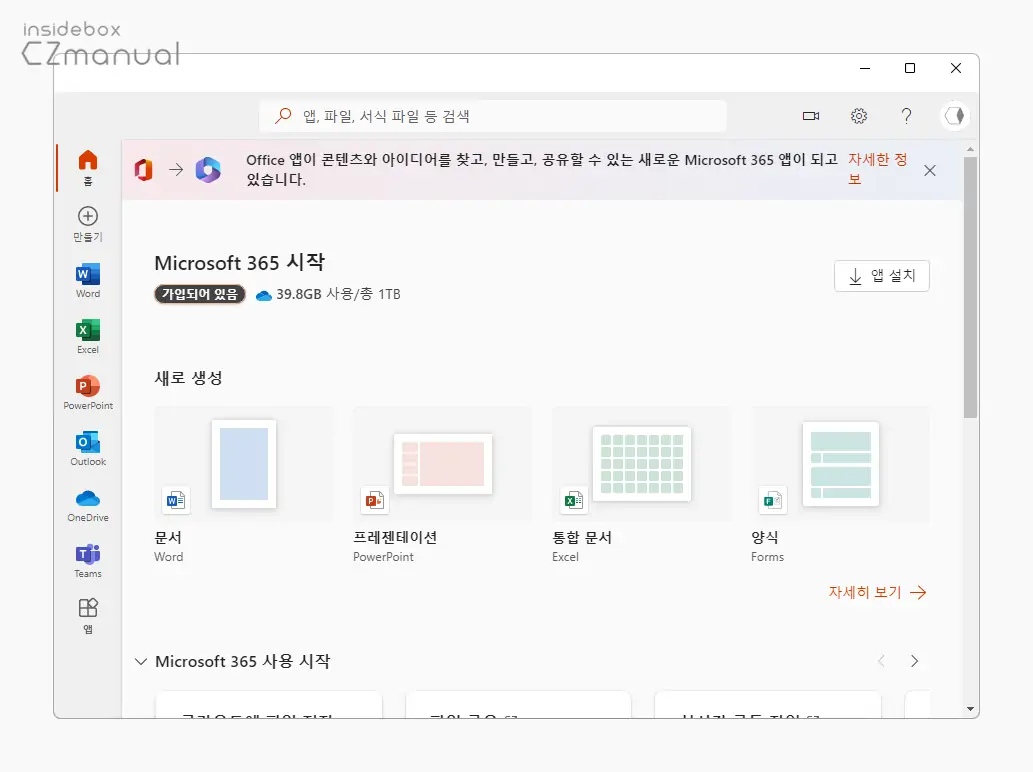The width and height of the screenshot is (1033, 772).
Task: Open OneDrive from the sidebar
Action: click(x=88, y=505)
